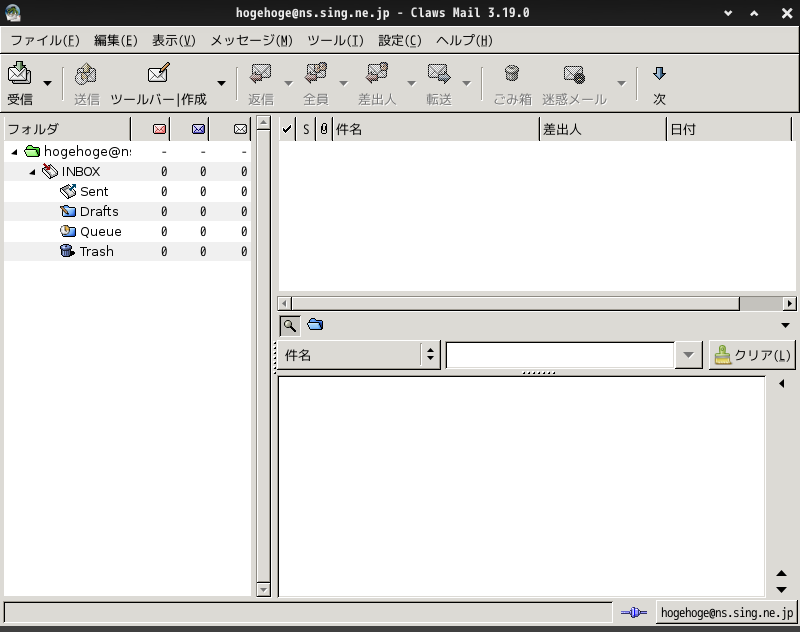Screen dimensions: 800x632
Task: Click the ごみ箱 (trash) toolbar icon
Action: tap(512, 73)
